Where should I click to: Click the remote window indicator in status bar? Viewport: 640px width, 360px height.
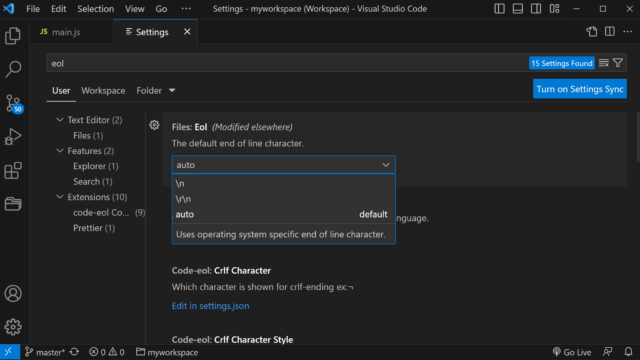[x=9, y=352]
